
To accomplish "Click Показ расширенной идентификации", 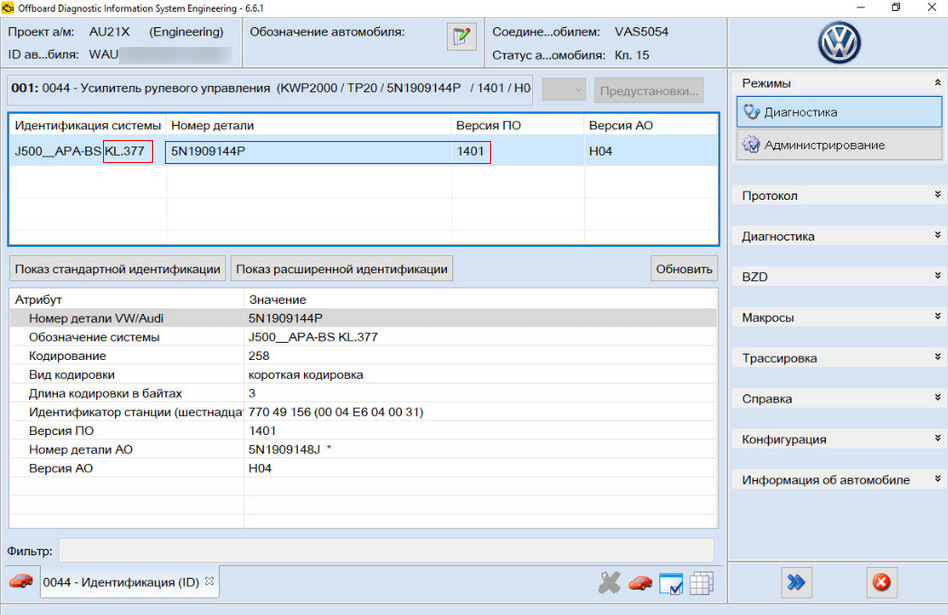I will coord(342,269).
